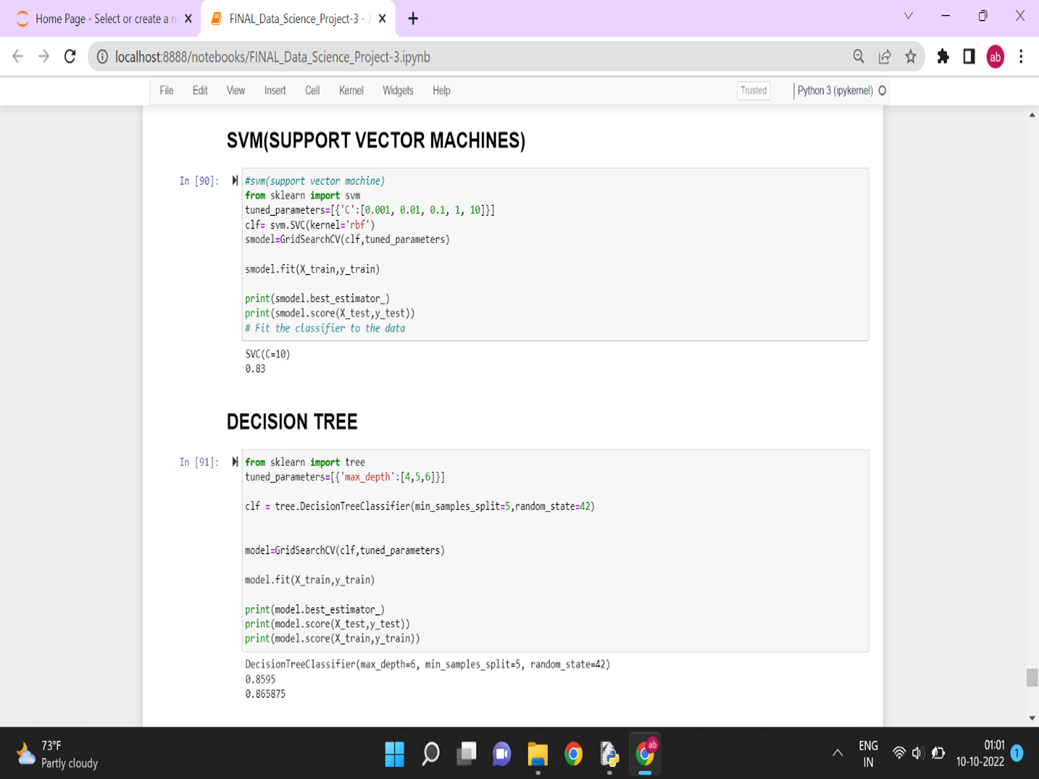Open the File menu
Image resolution: width=1039 pixels, height=779 pixels.
coord(166,91)
